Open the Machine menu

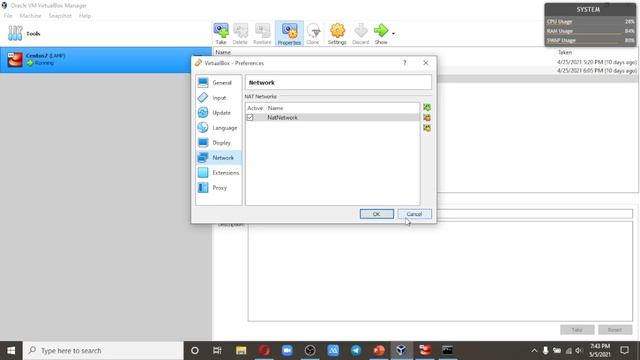coord(30,16)
